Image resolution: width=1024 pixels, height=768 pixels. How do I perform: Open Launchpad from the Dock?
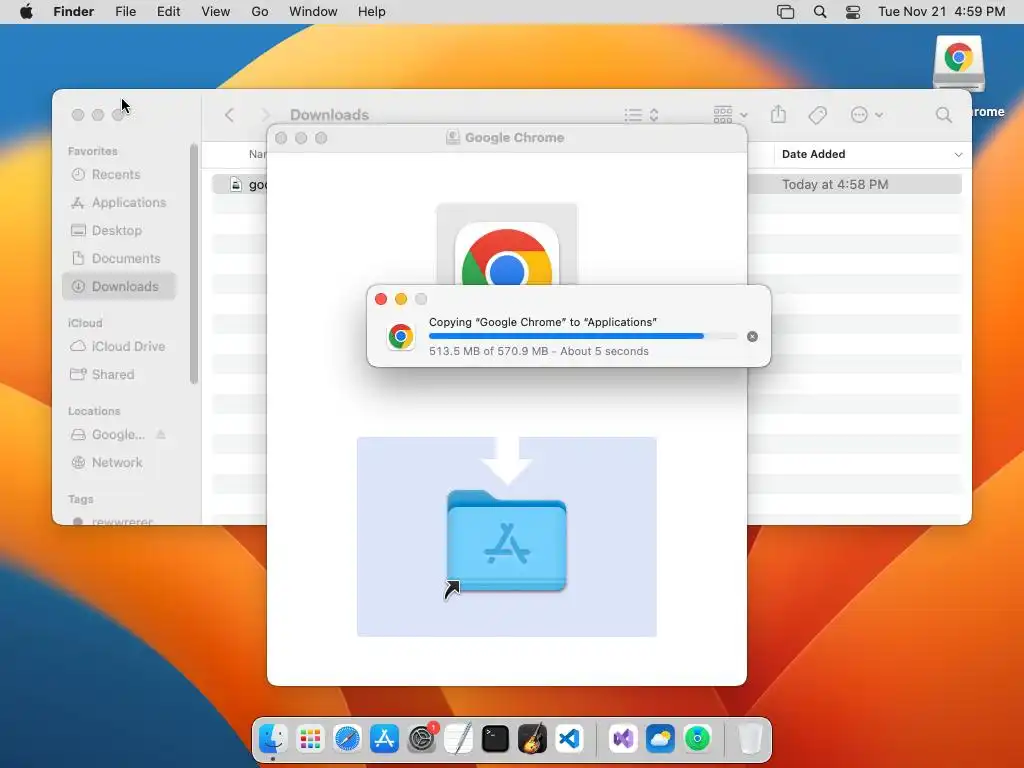[310, 739]
